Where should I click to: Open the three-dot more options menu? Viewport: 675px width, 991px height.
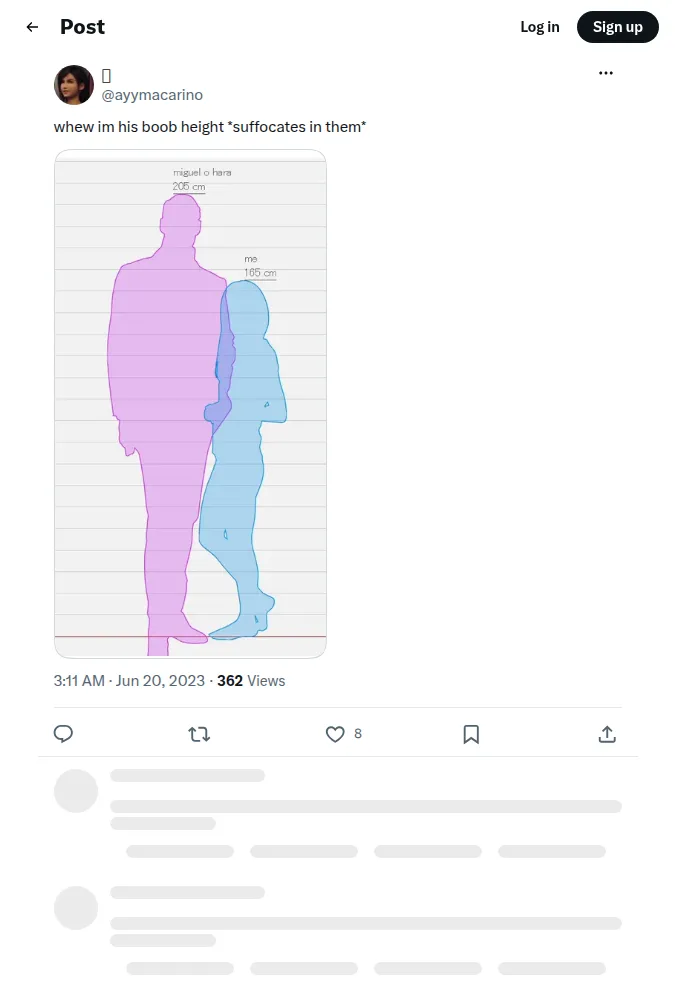tap(605, 73)
